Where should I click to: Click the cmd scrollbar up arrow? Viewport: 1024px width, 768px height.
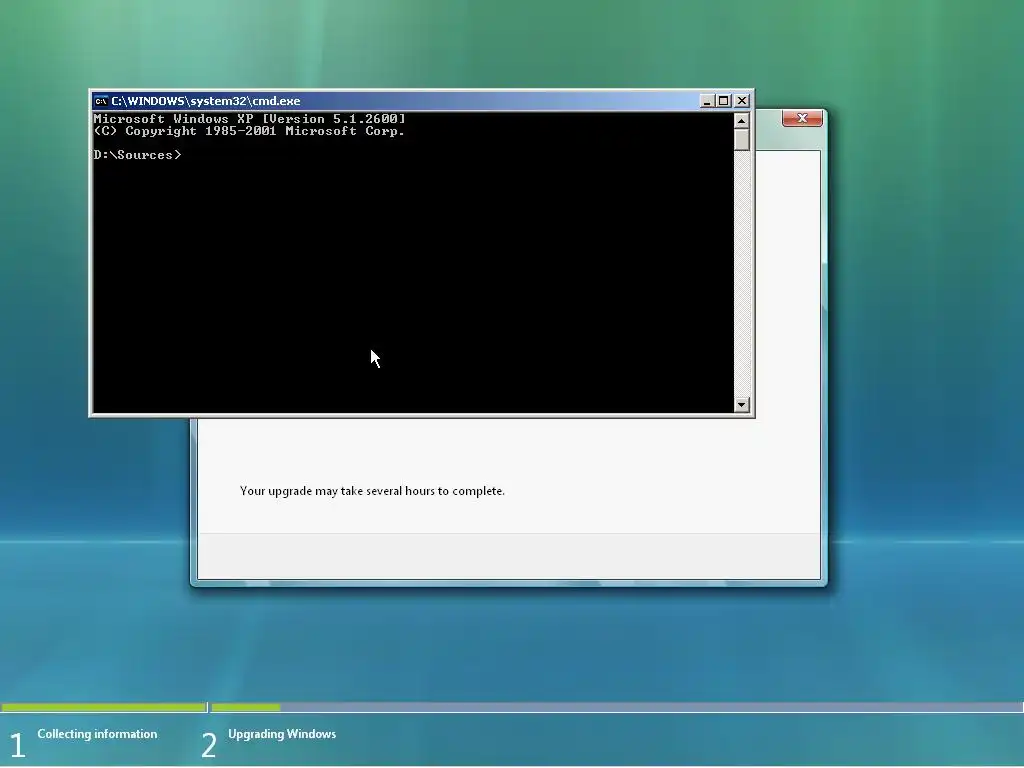741,121
